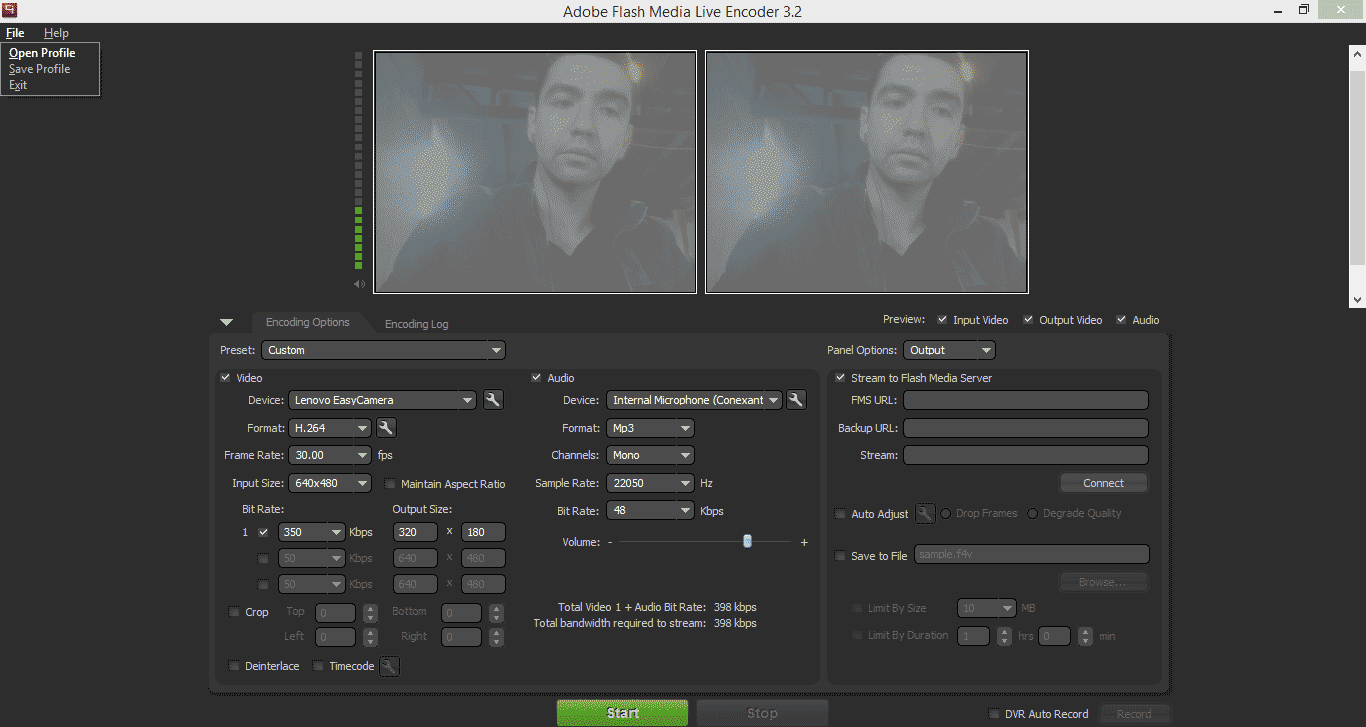Open the Help menu

click(56, 33)
